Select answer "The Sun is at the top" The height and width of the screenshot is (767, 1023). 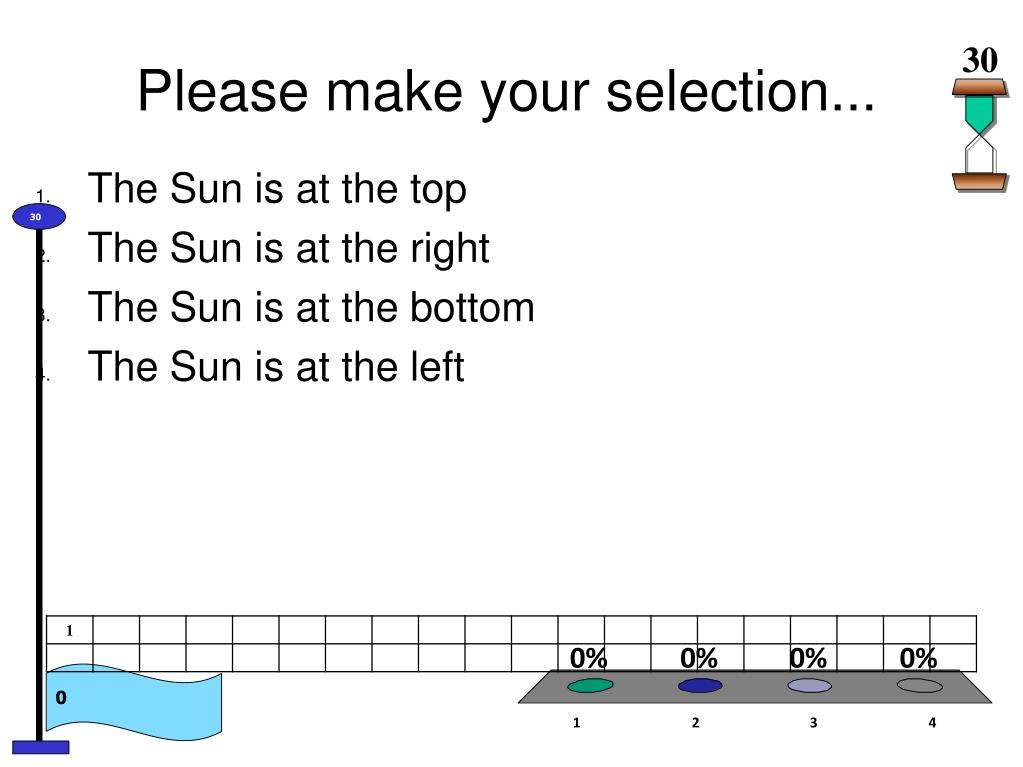[x=277, y=189]
